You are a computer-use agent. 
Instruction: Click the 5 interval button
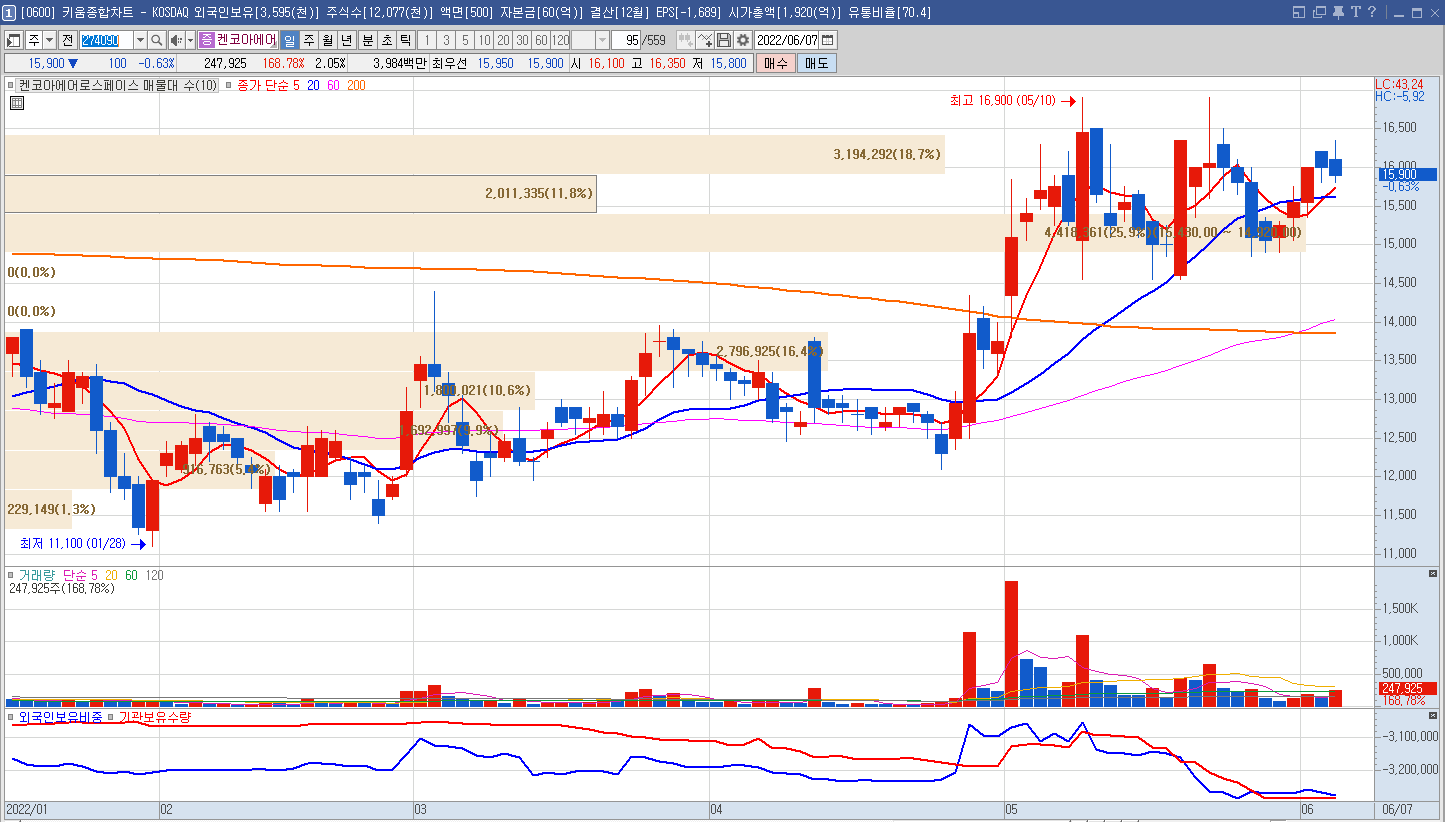pos(465,40)
